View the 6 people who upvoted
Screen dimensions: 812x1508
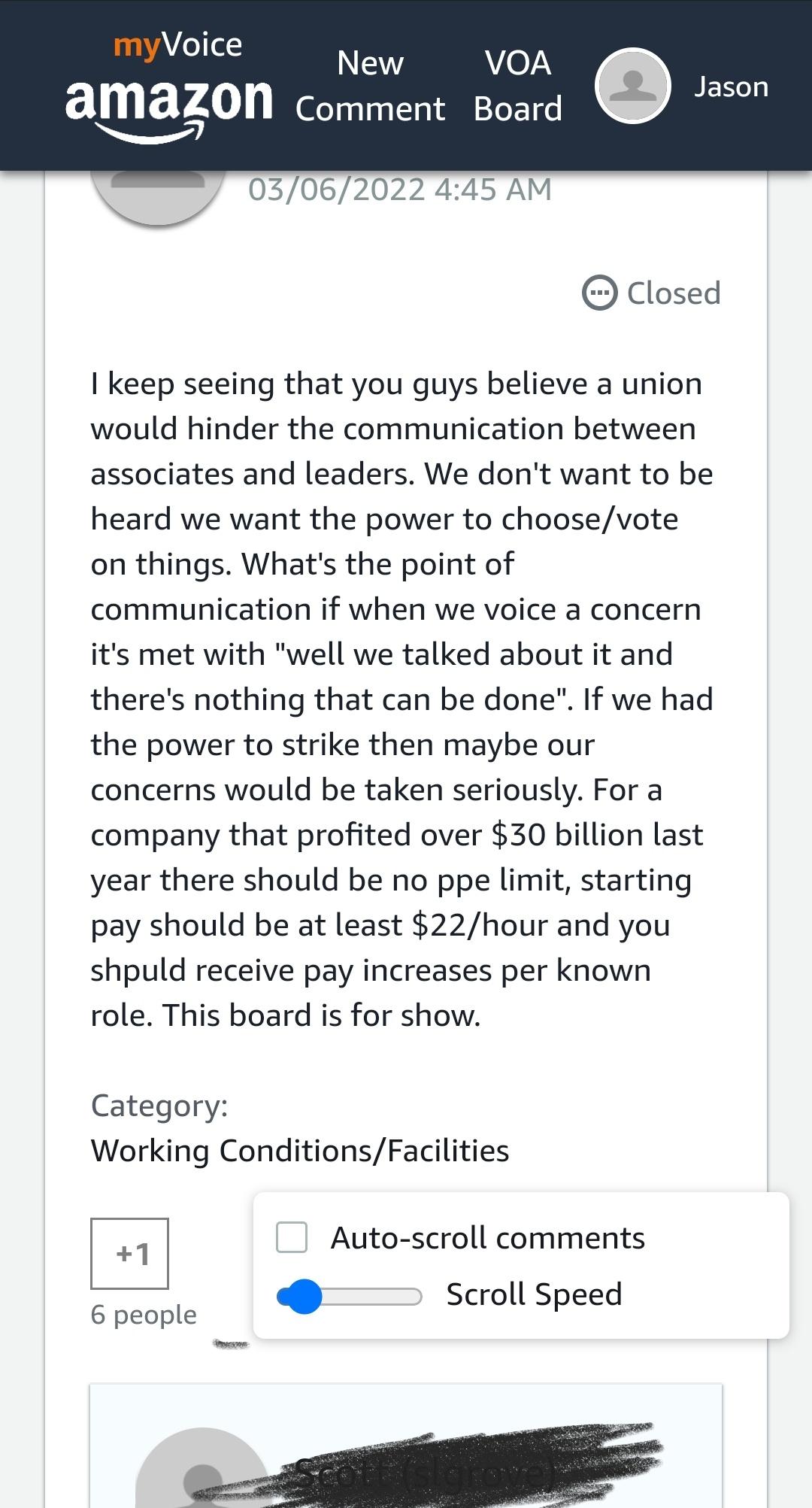click(144, 1315)
